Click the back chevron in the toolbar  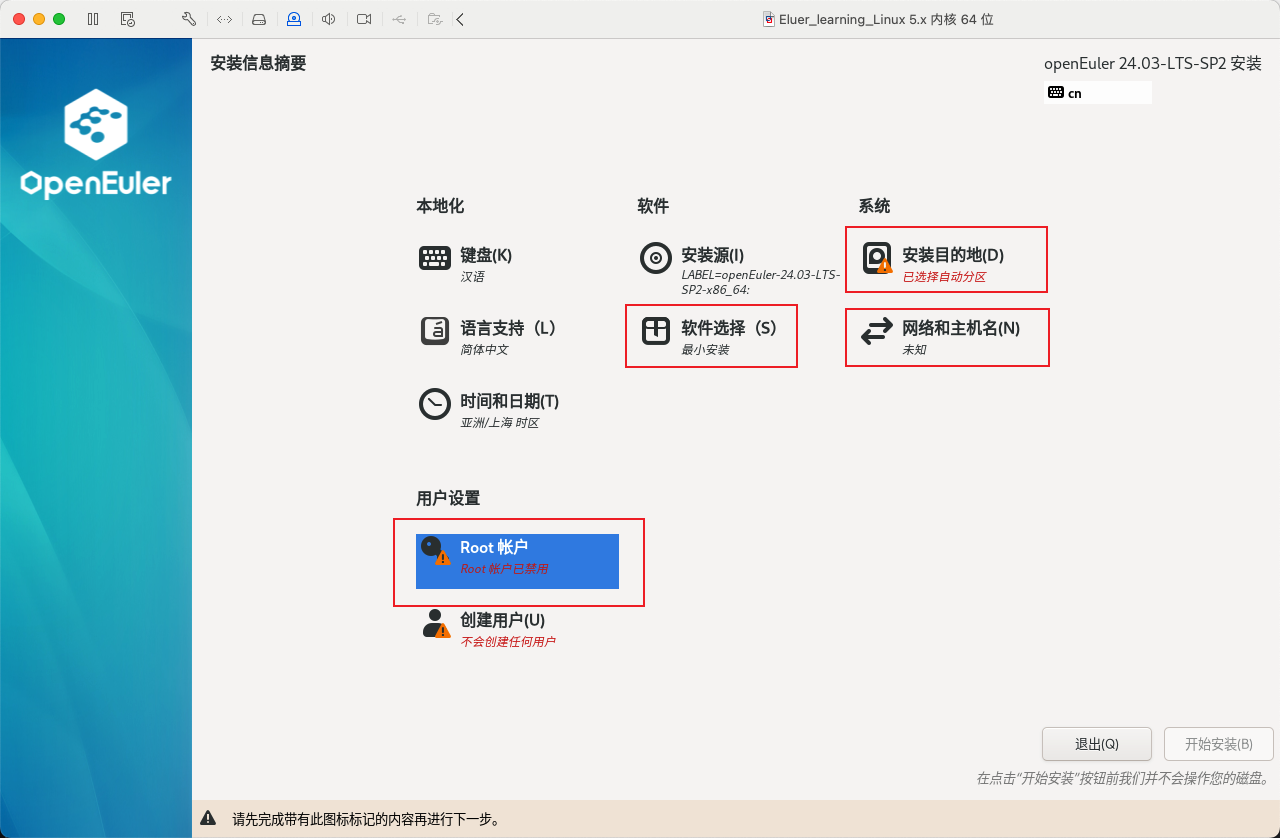tap(459, 18)
